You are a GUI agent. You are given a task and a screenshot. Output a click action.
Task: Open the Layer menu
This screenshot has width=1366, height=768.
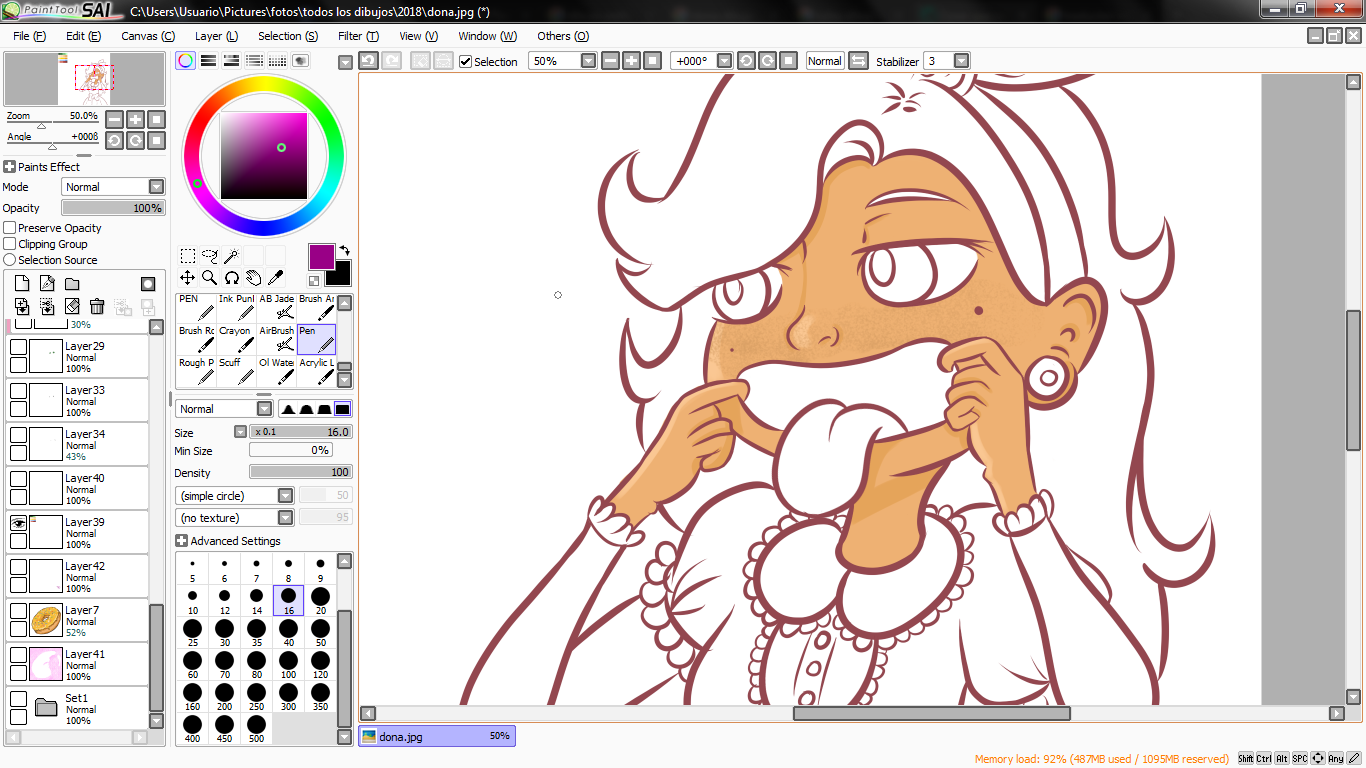(216, 36)
